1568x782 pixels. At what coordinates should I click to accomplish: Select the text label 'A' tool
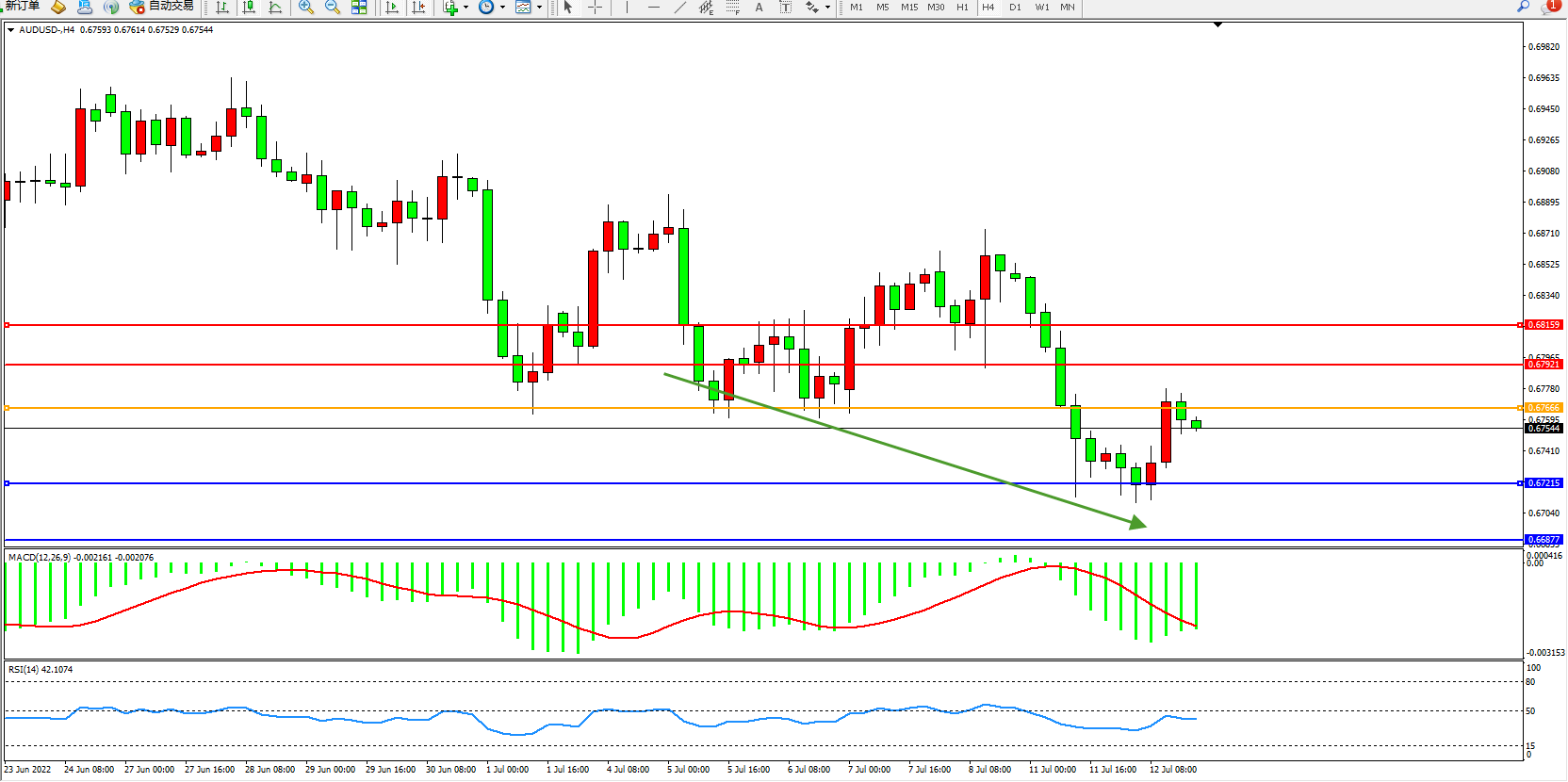[x=759, y=8]
